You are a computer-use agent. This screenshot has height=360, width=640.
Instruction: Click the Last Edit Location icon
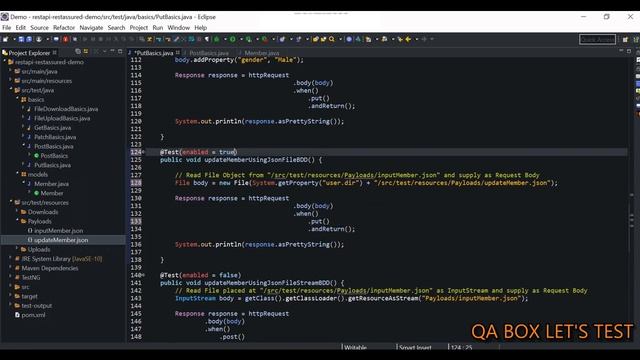coord(400,39)
